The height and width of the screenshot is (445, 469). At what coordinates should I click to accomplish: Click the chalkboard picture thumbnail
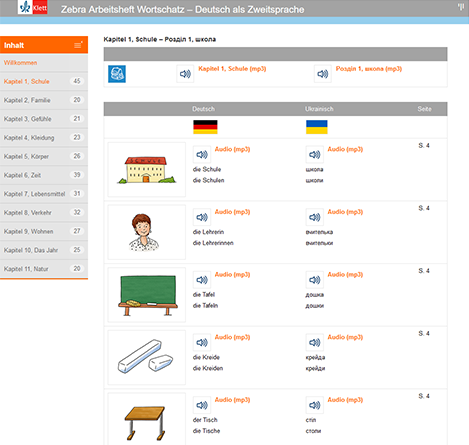[147, 295]
